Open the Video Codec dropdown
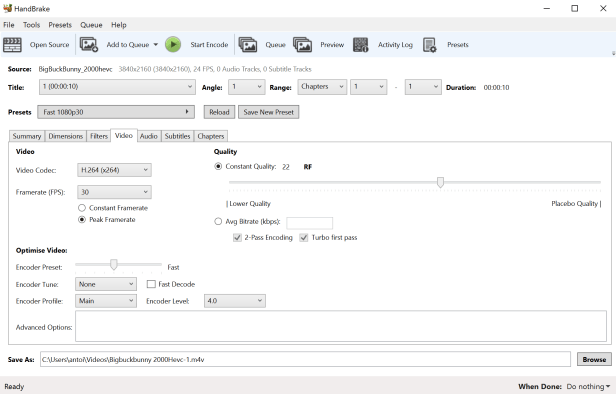Viewport: 616px width, 394px height. 114,170
